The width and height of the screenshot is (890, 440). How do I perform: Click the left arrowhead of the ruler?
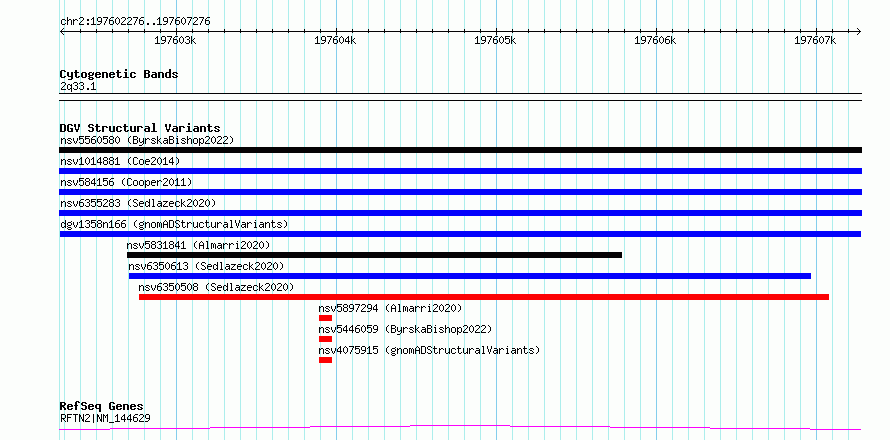(x=62, y=31)
